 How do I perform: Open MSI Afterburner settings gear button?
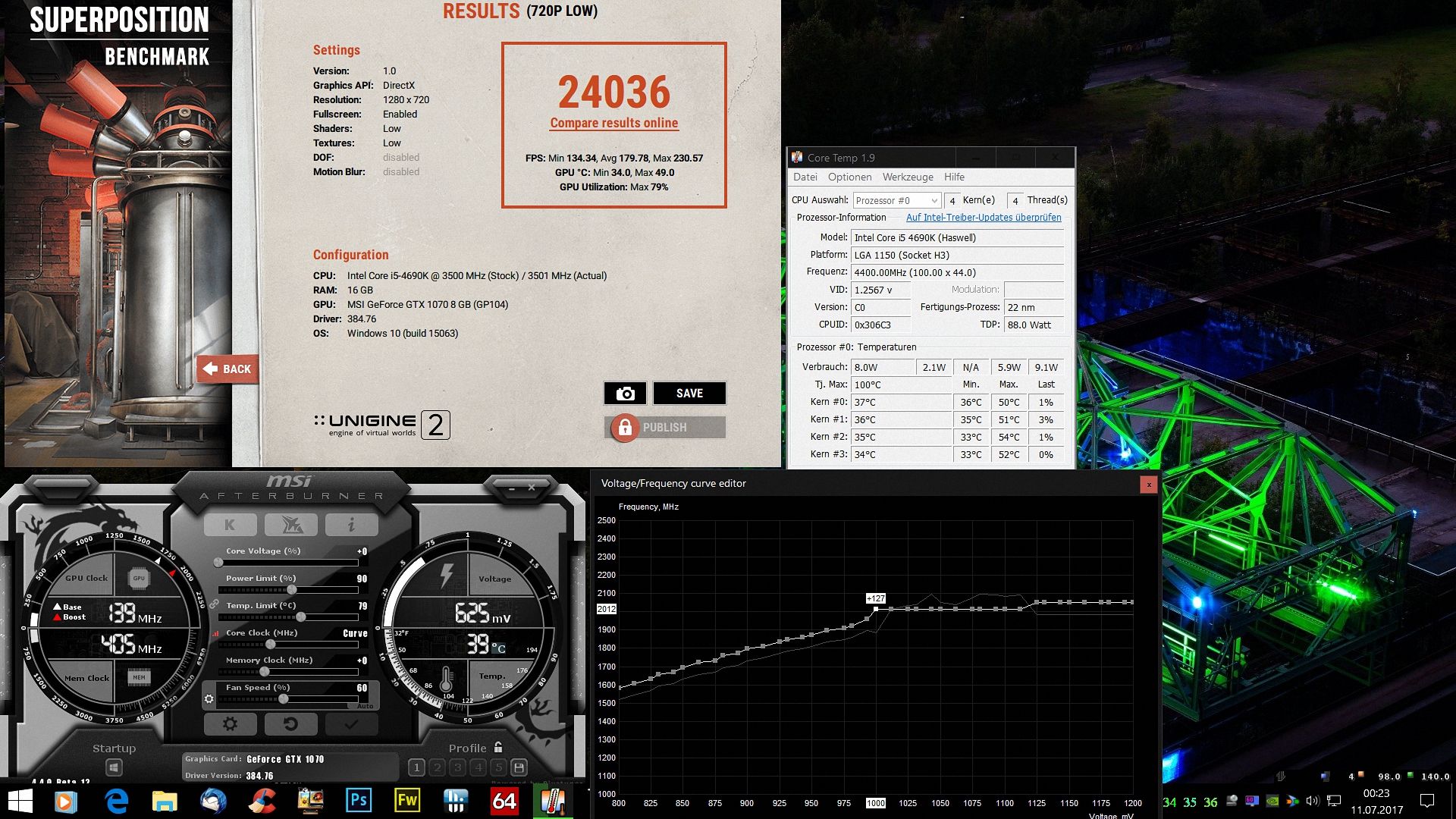coord(230,724)
